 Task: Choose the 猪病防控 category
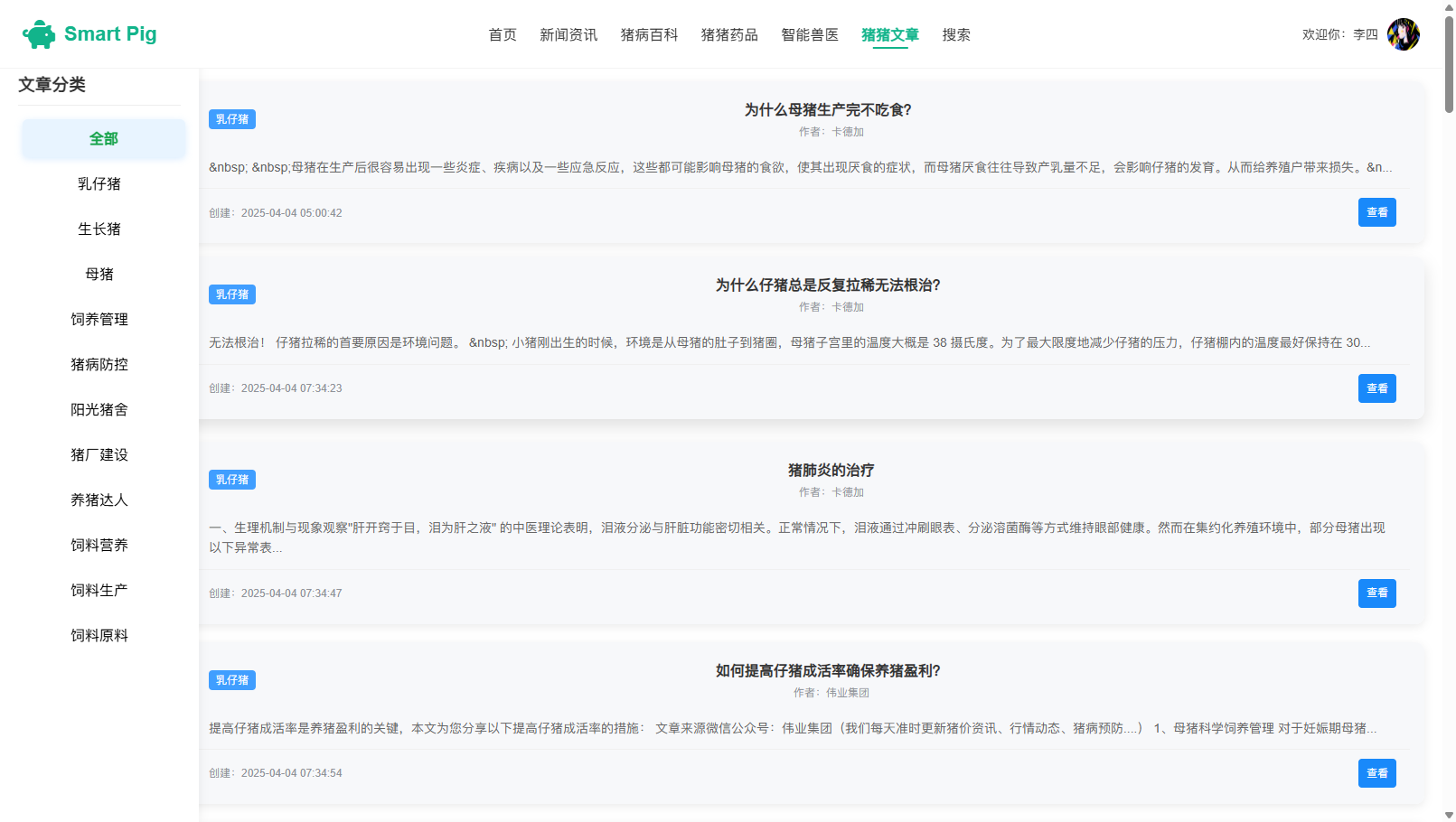coord(99,365)
